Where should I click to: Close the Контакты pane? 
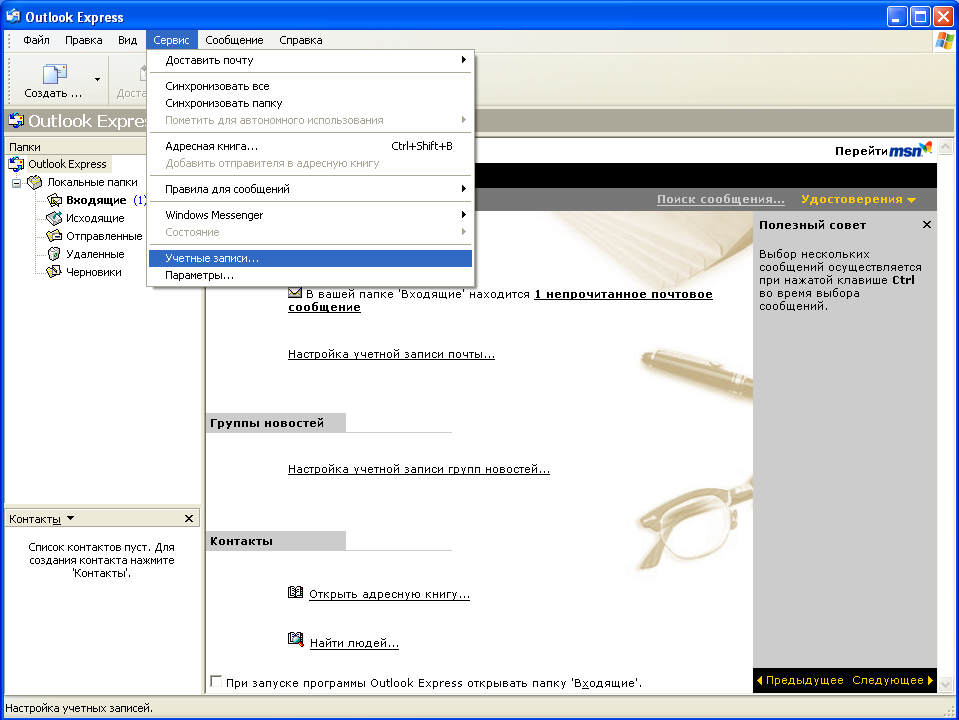pyautogui.click(x=189, y=519)
